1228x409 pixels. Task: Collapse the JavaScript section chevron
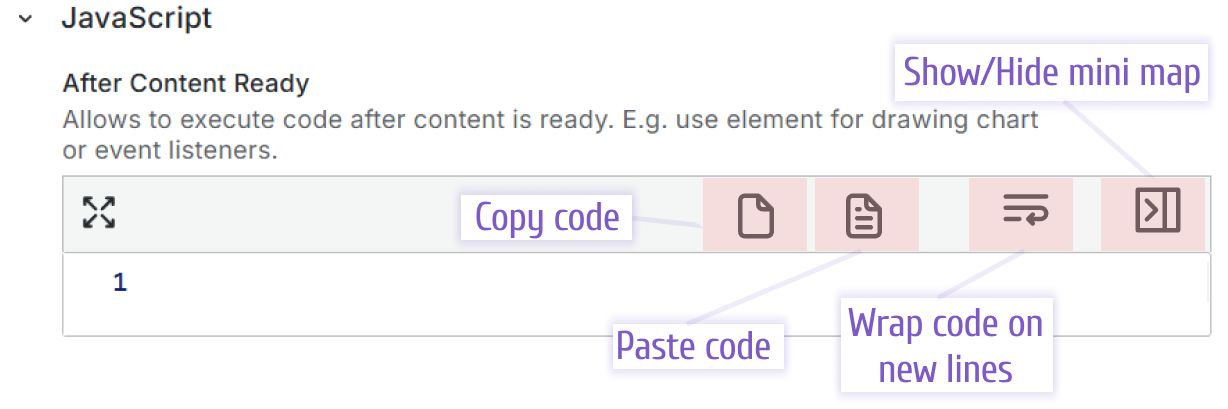point(27,19)
